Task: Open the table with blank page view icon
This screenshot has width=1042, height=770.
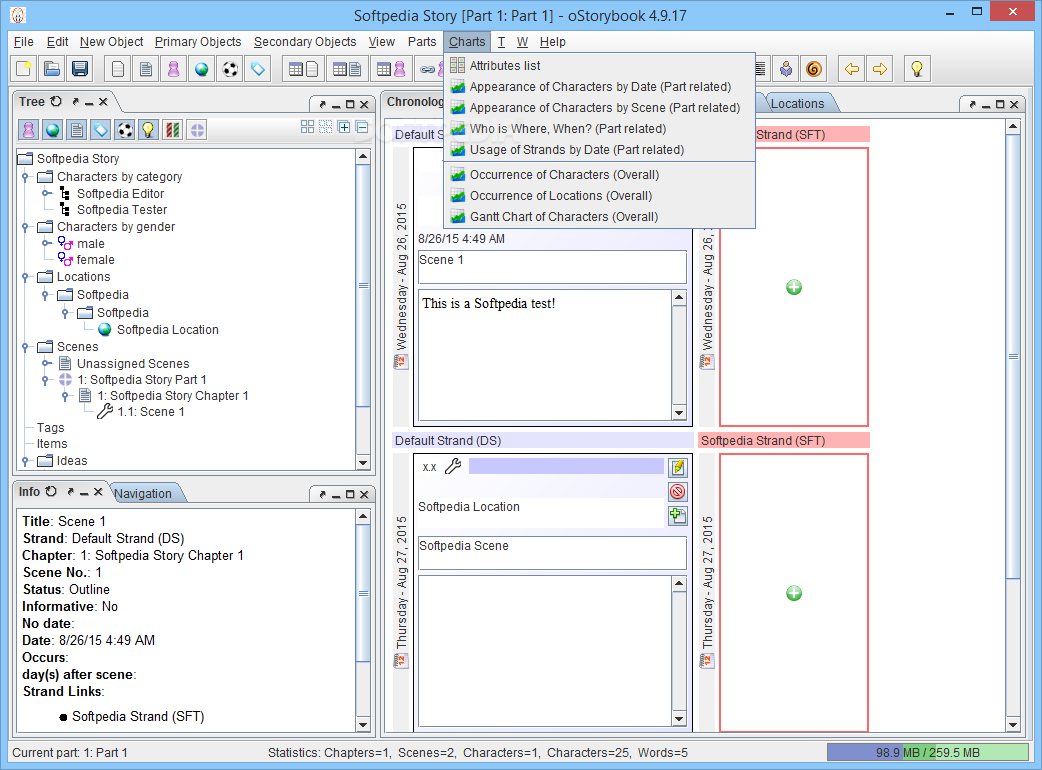Action: 304,69
